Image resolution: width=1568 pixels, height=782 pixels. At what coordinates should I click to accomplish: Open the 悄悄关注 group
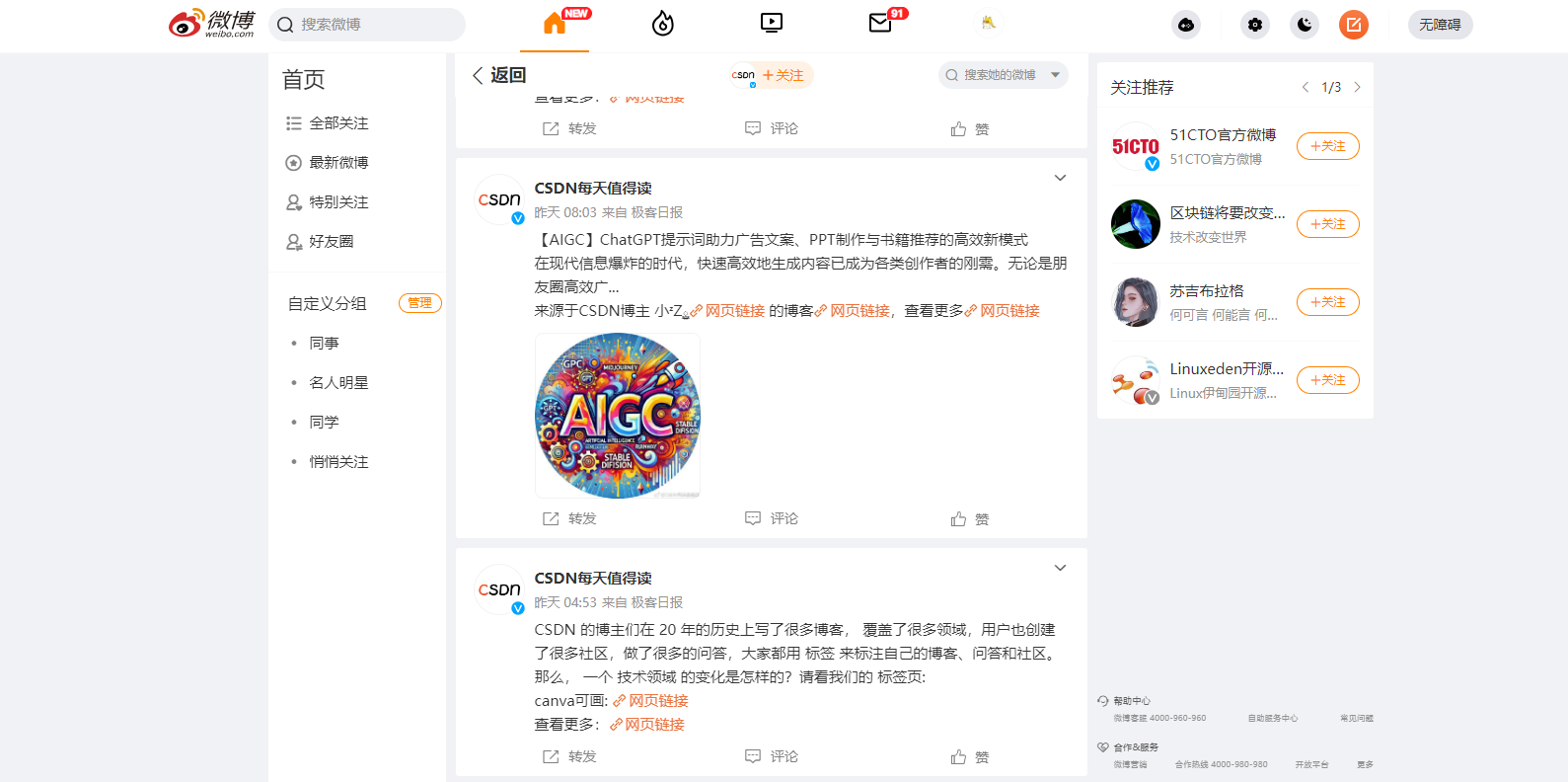(x=338, y=461)
